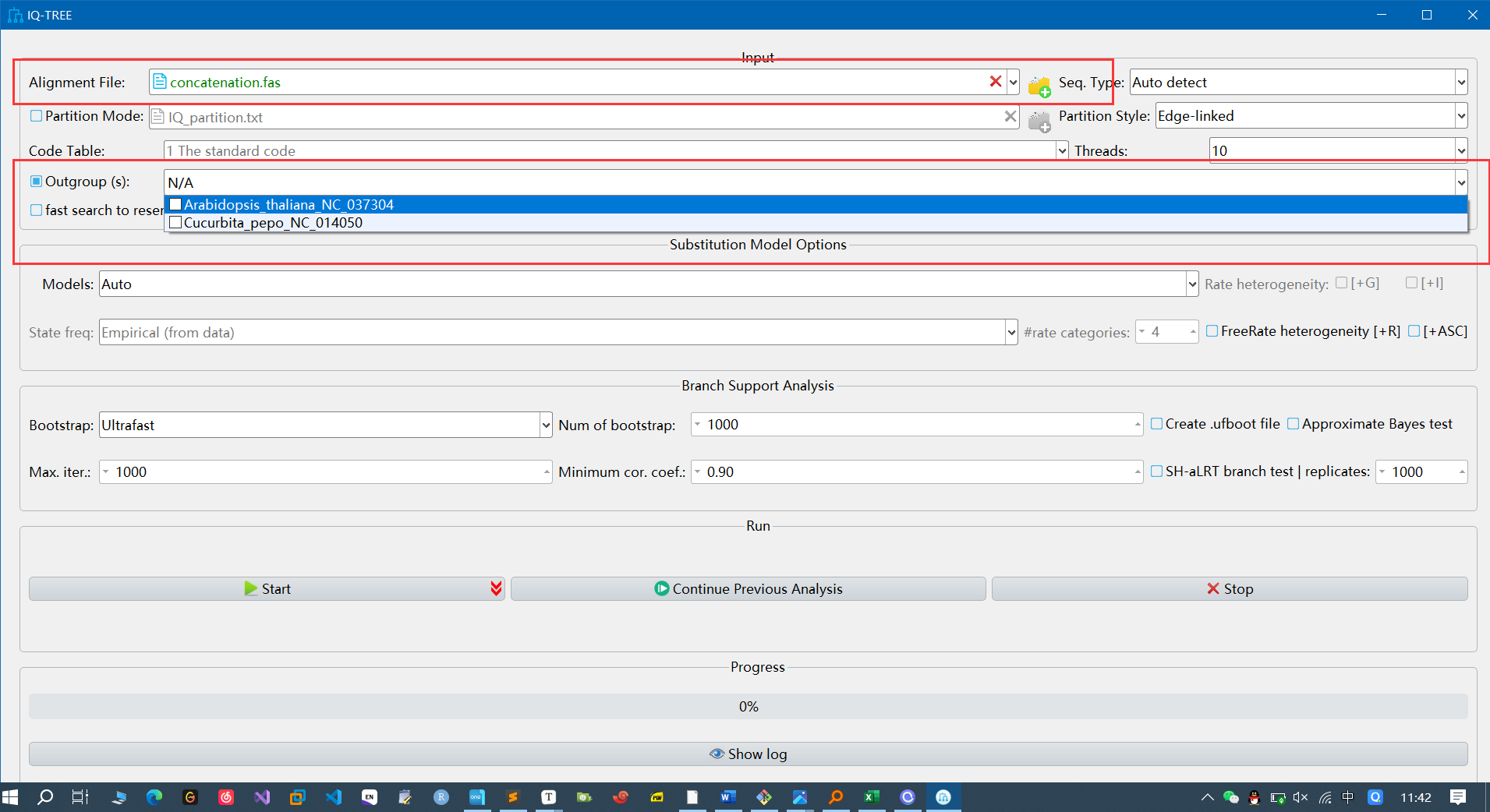
Task: Open Windows Start menu
Action: tap(10, 796)
